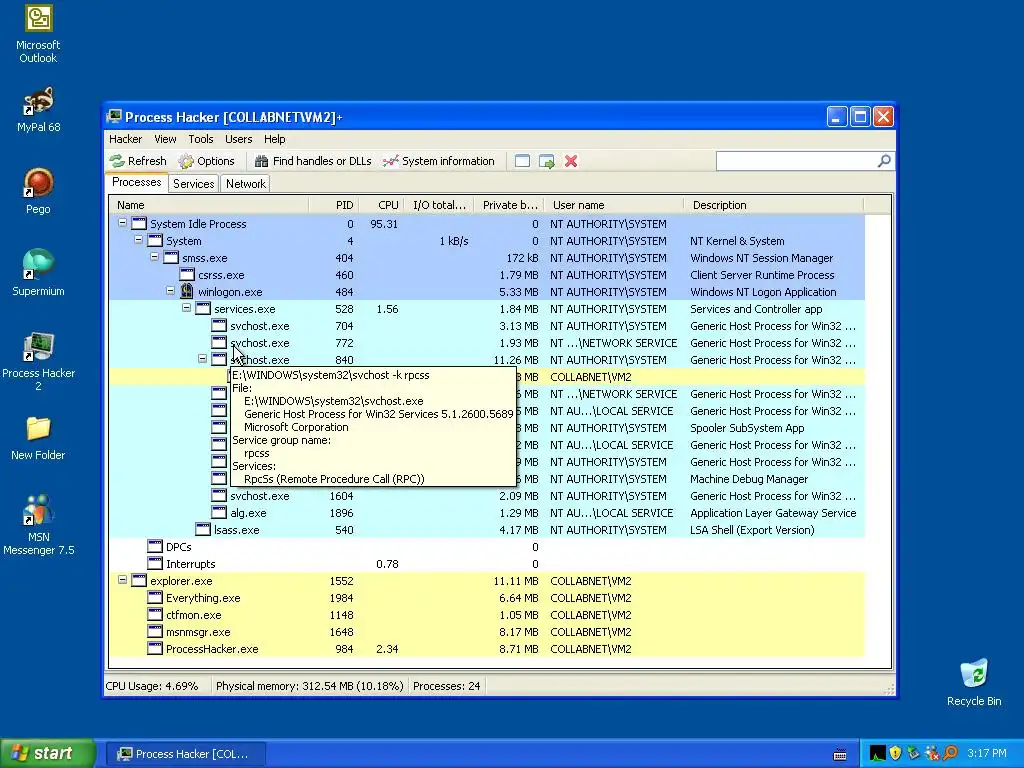Click the find window and thread icon
This screenshot has width=1024, height=768.
(x=547, y=161)
